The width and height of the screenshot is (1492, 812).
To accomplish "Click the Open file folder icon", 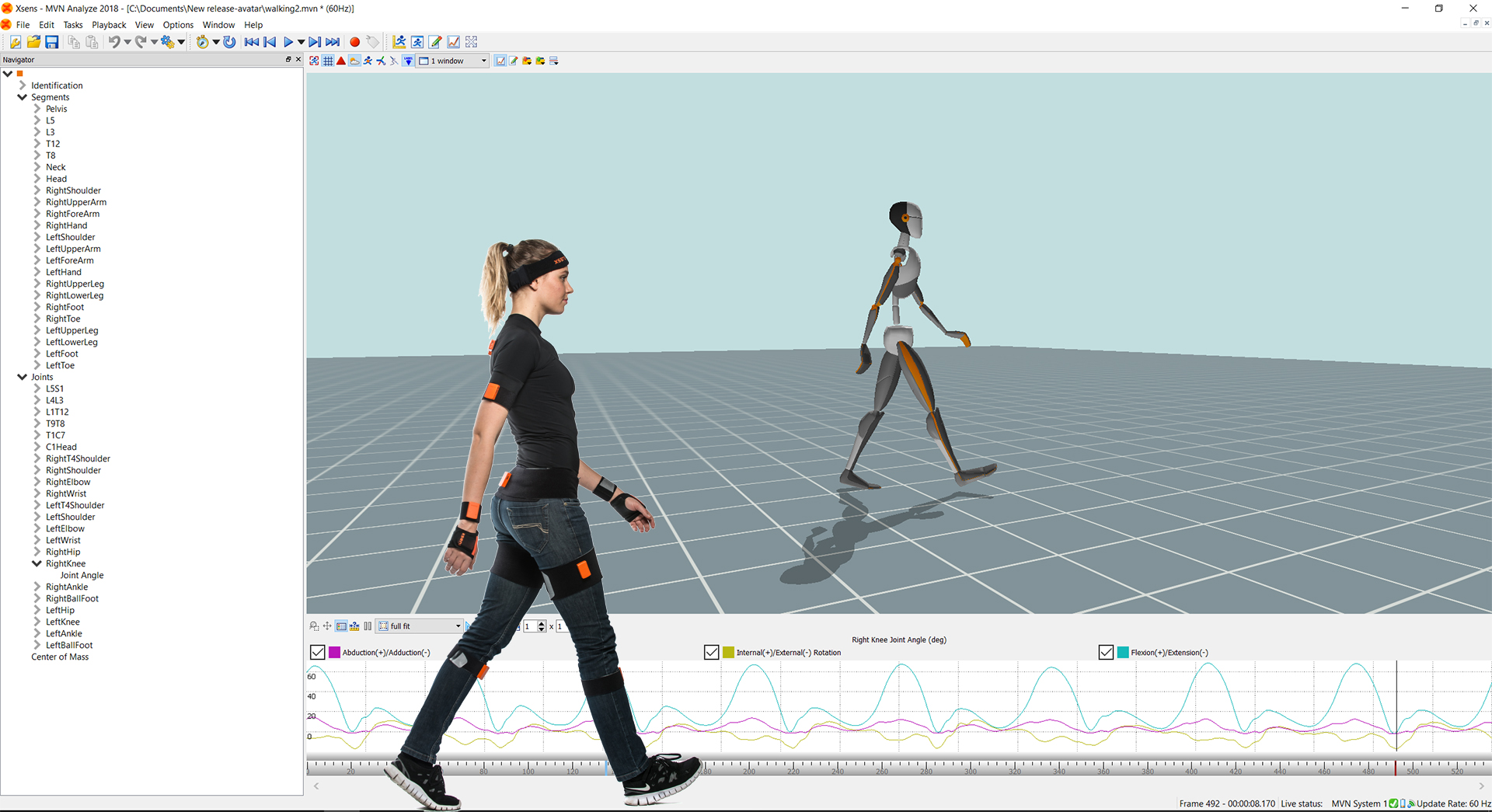I will (33, 42).
